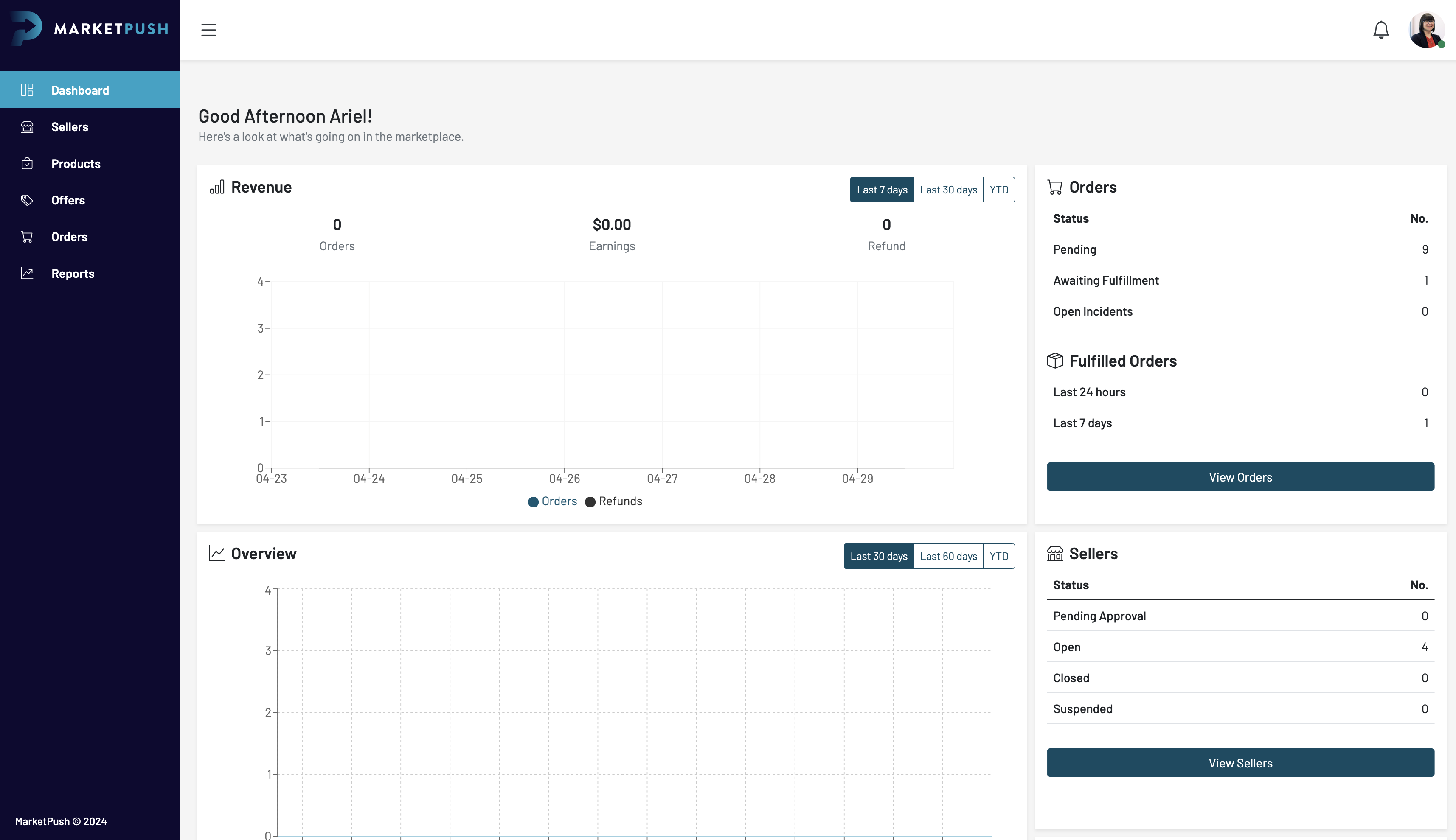Select Last 7 days for Revenue
This screenshot has width=1456, height=840.
[x=881, y=190]
